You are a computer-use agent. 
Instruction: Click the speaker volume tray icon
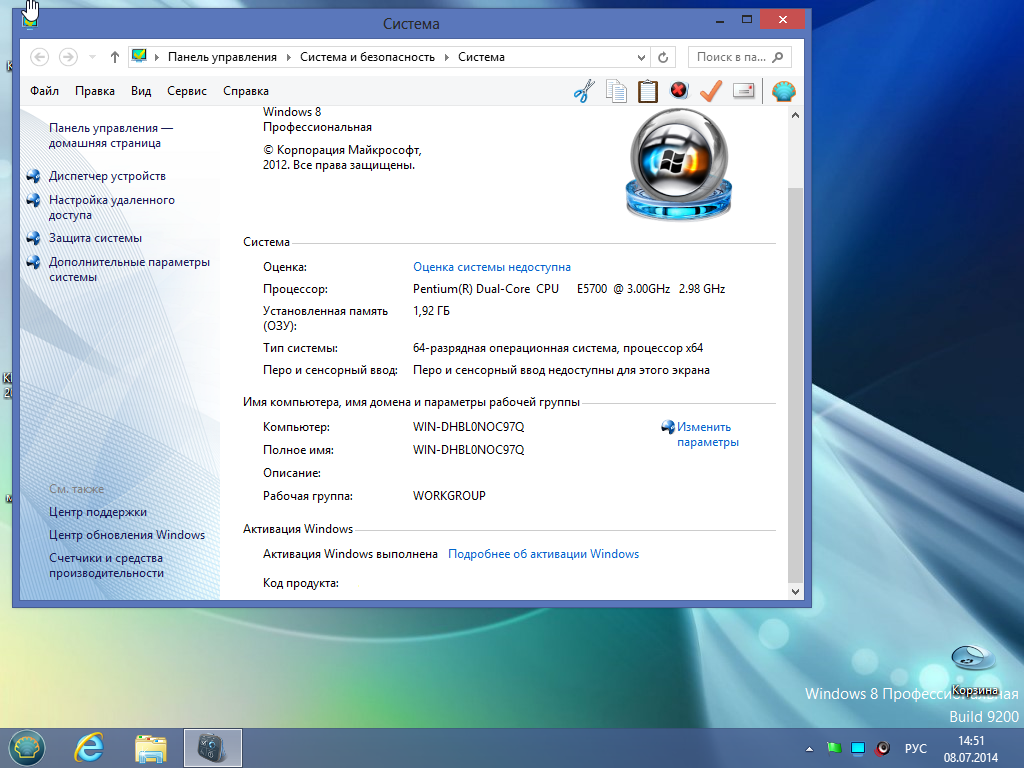pyautogui.click(x=882, y=748)
